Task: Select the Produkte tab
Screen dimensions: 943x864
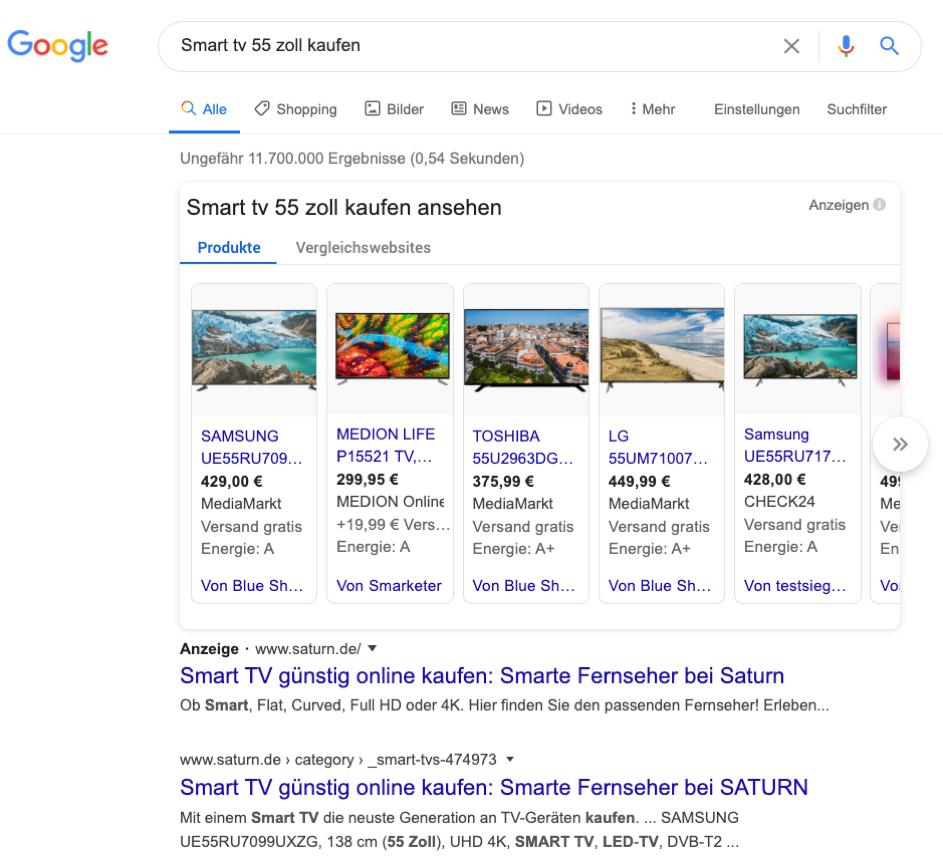Action: coord(229,248)
